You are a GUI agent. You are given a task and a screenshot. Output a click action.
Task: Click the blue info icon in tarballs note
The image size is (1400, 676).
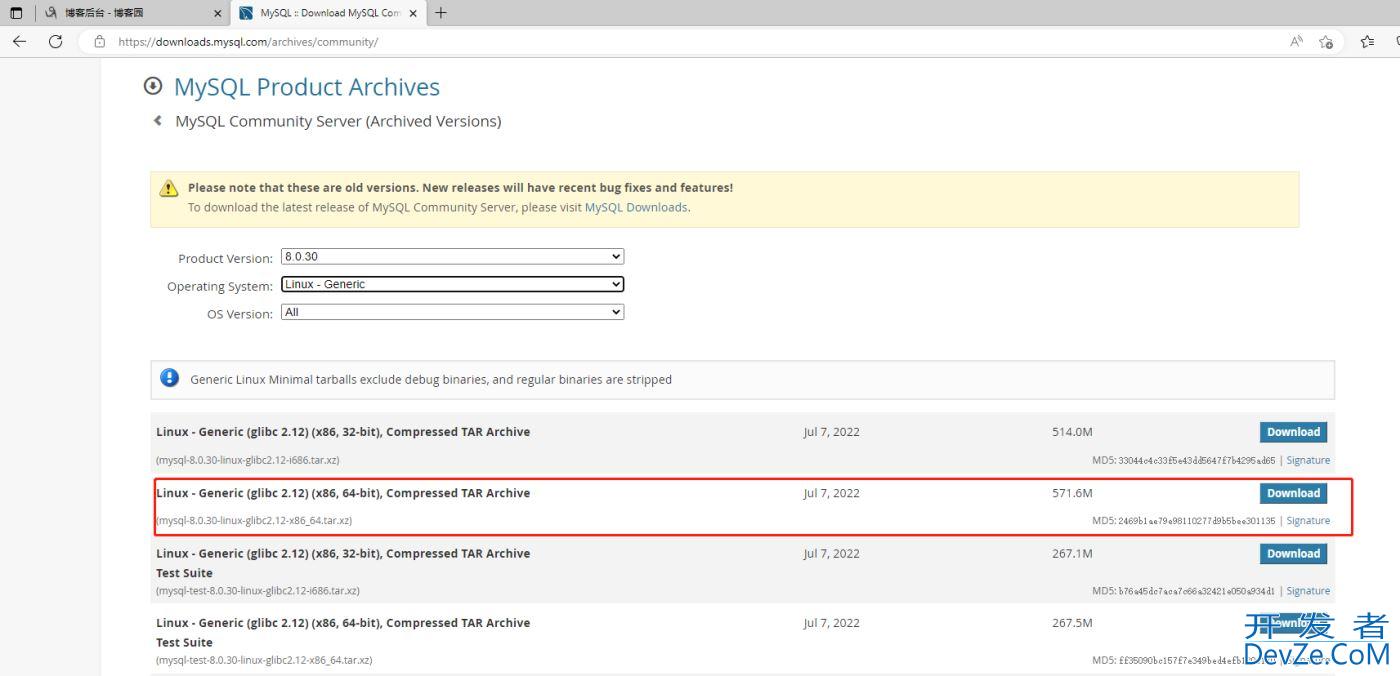pos(170,378)
